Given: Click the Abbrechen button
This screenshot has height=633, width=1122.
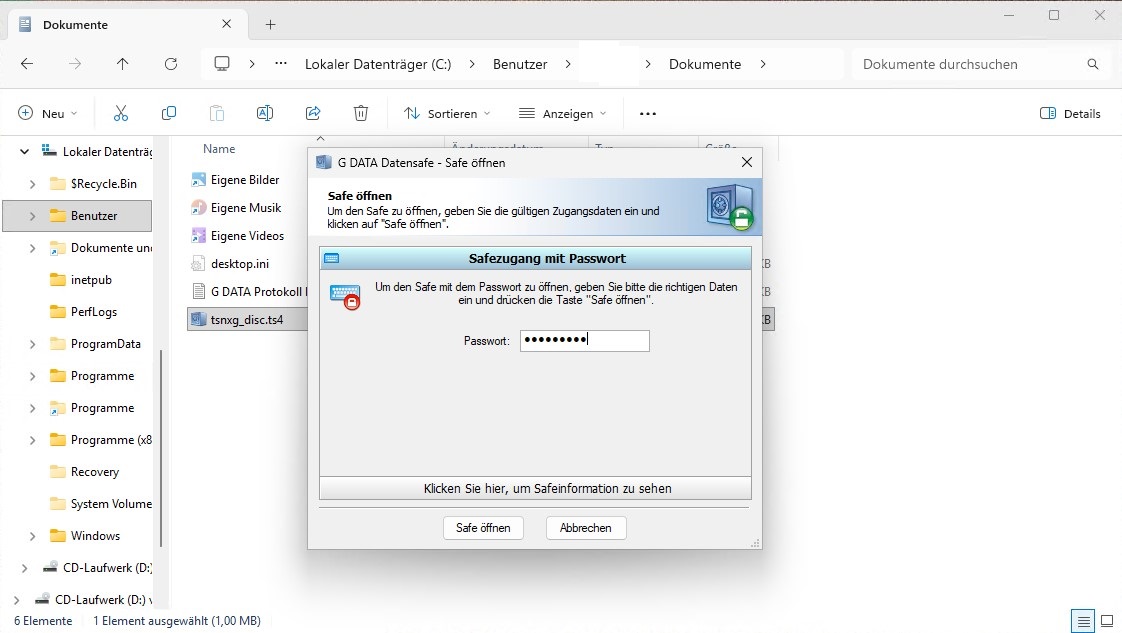Looking at the screenshot, I should 586,528.
